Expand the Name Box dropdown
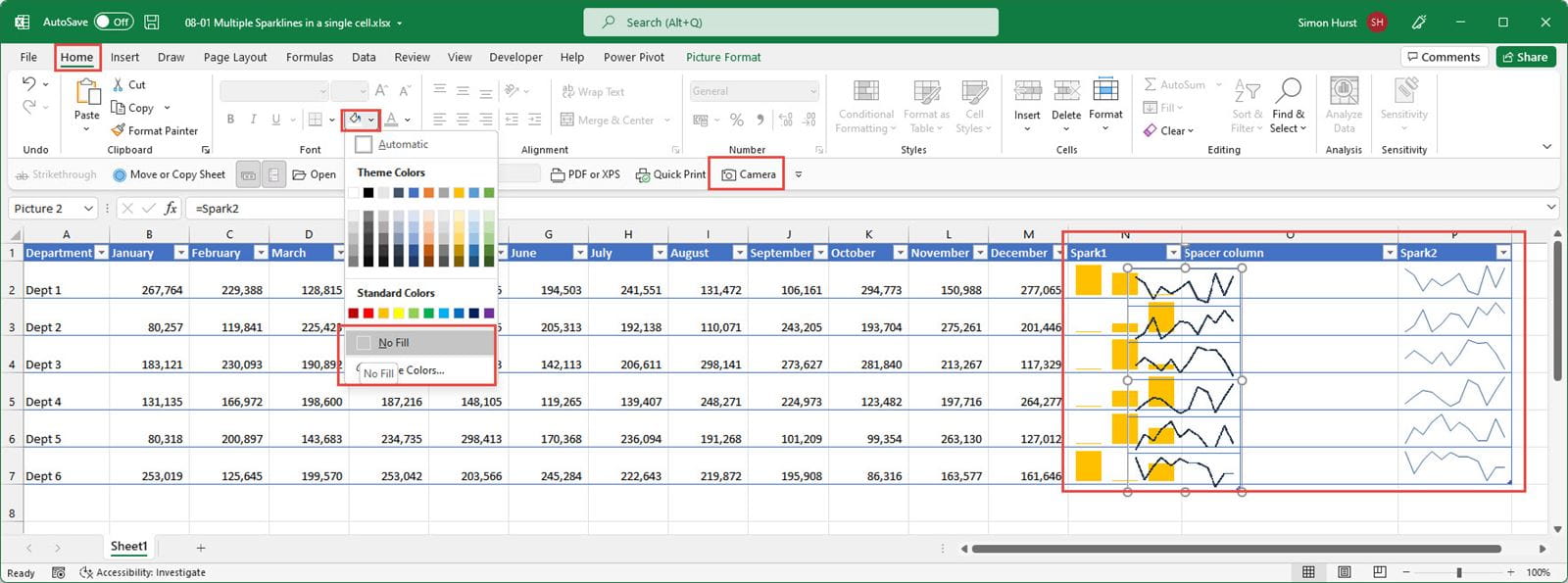Screen dimensions: 1568x583 (88, 208)
